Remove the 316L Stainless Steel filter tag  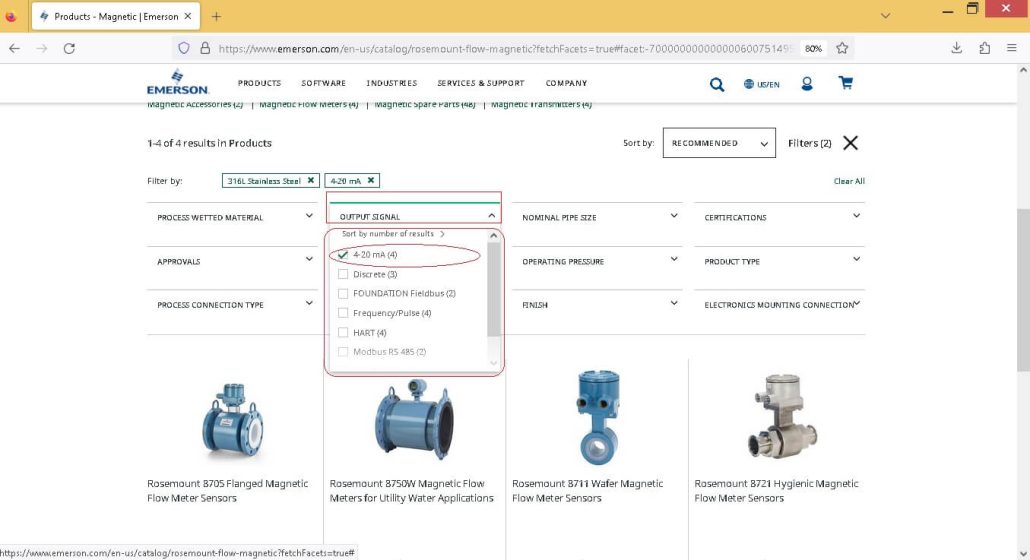click(311, 181)
